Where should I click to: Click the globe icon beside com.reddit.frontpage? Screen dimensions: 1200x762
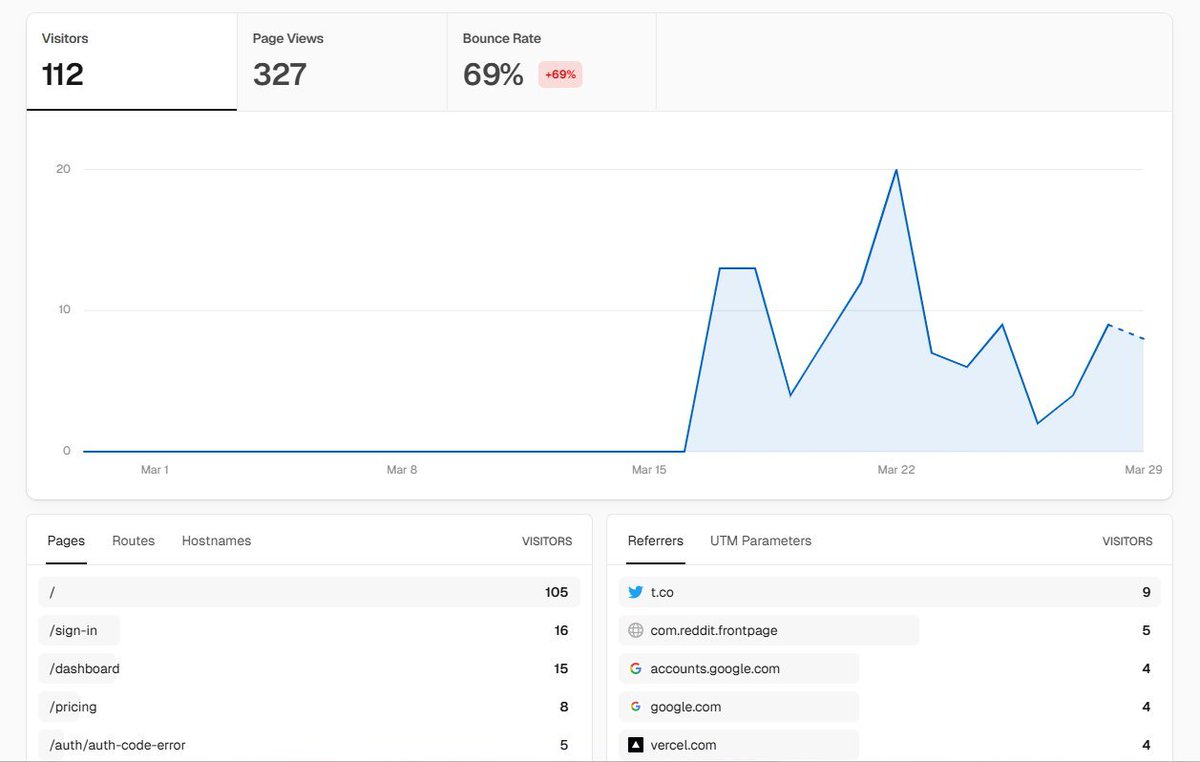635,630
